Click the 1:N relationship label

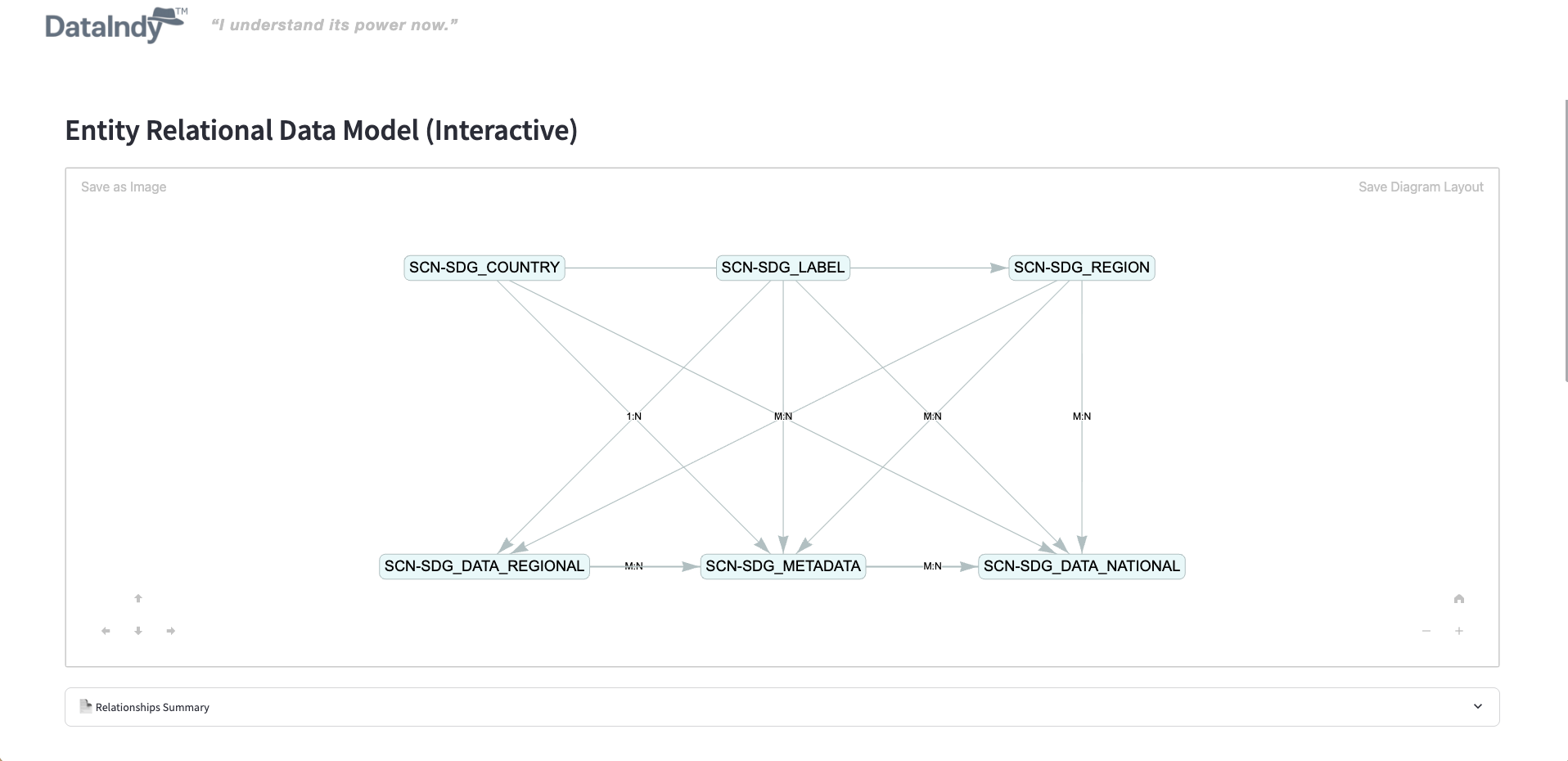633,416
